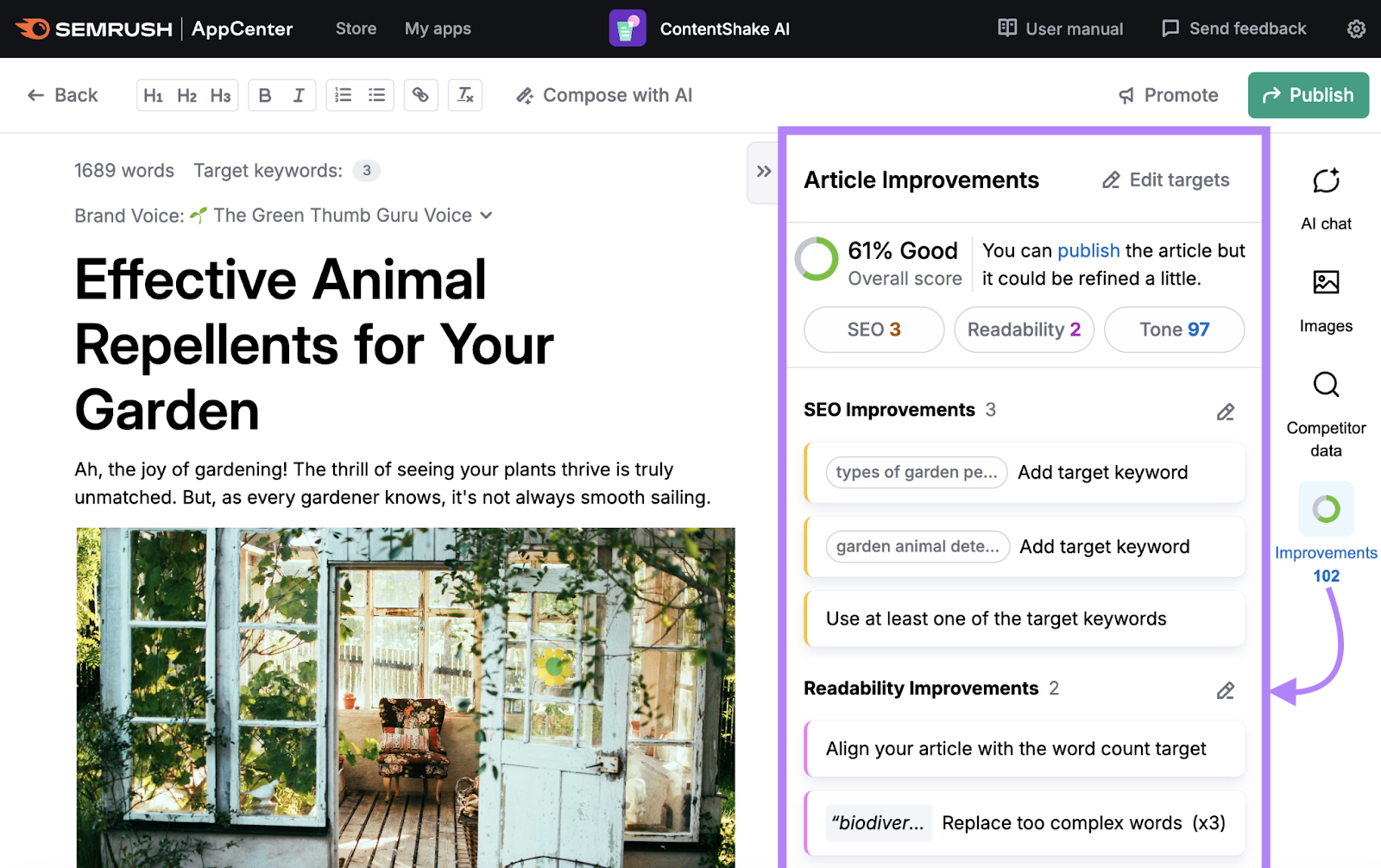This screenshot has height=868, width=1381.
Task: Click the '1689 words' count text
Action: (x=124, y=171)
